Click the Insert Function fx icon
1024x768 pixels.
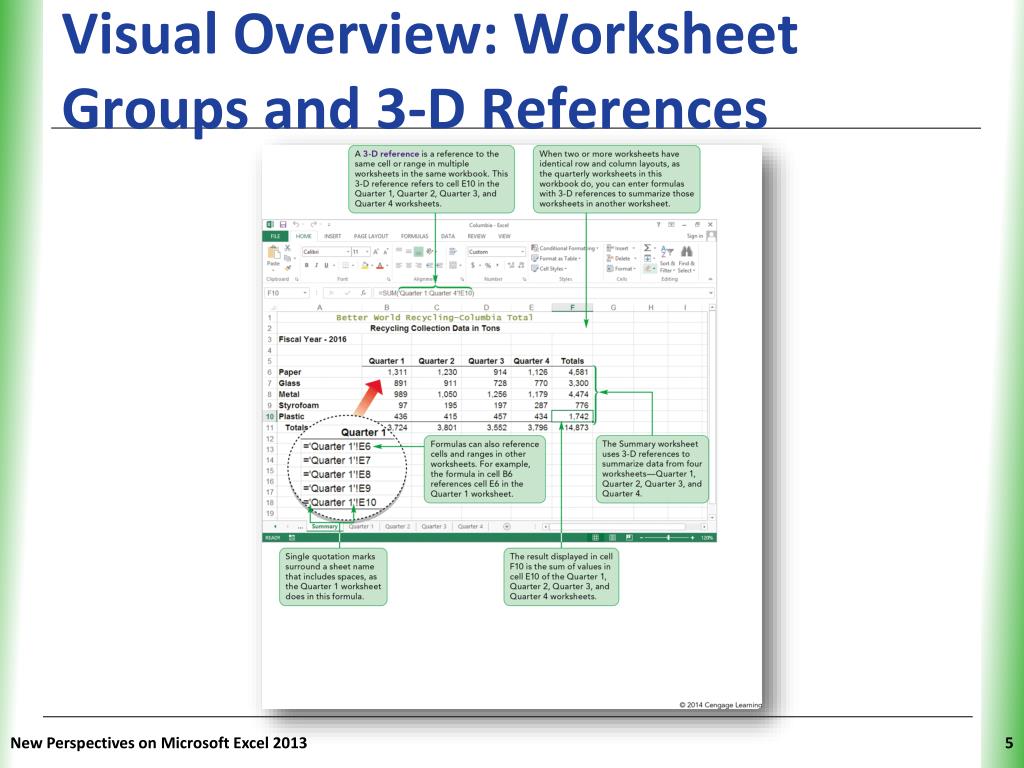point(362,293)
